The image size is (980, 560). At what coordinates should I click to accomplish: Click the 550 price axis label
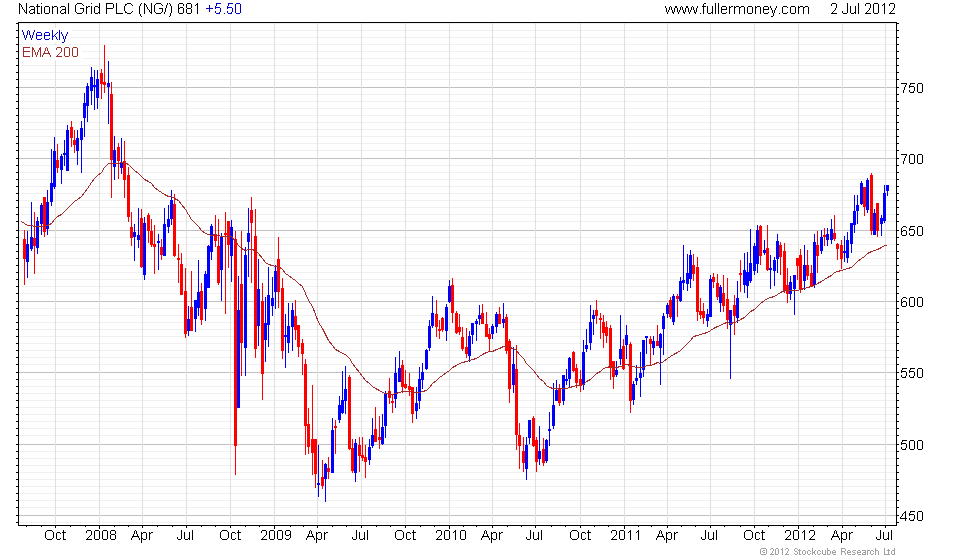(912, 374)
